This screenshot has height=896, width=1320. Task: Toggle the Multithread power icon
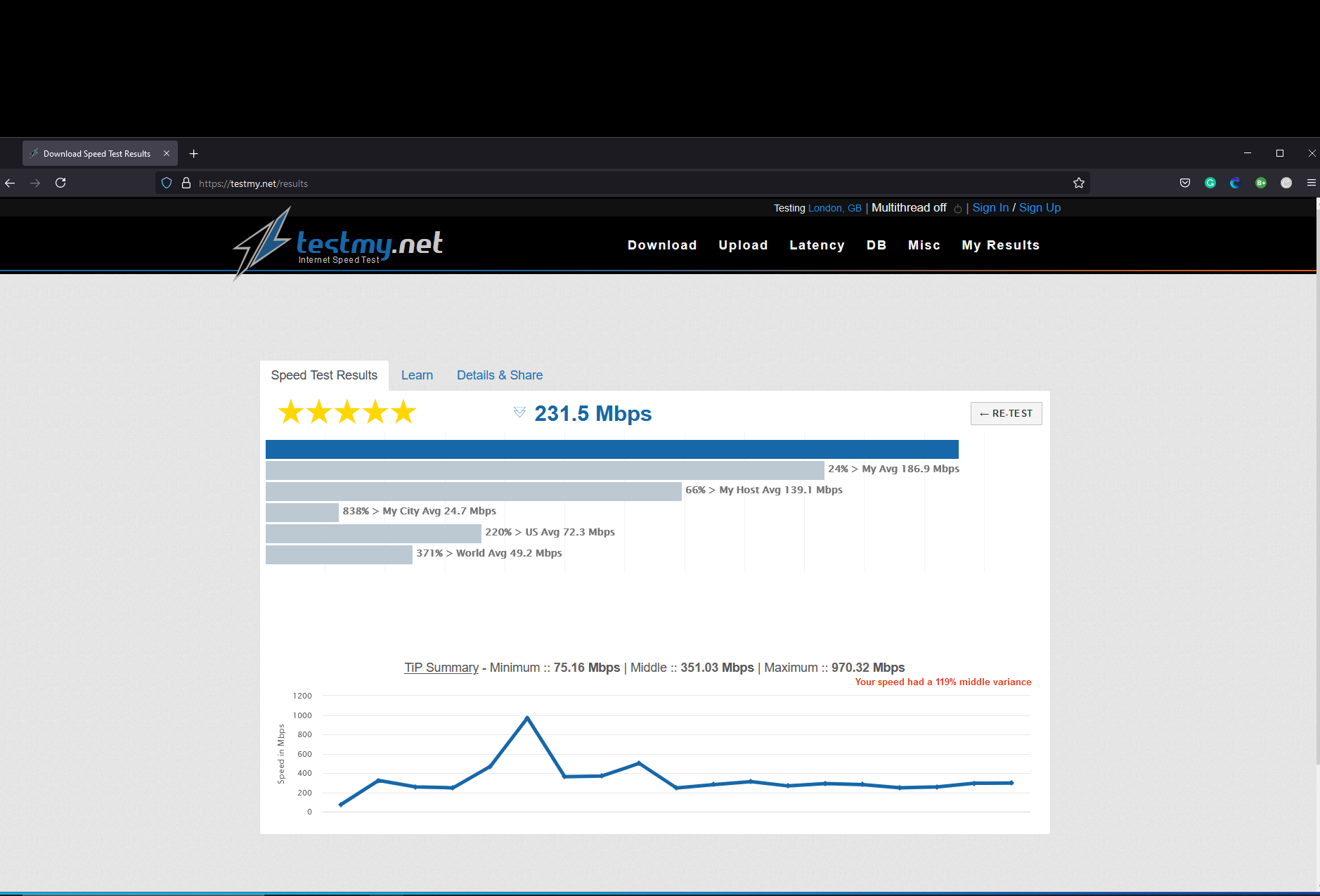pos(957,209)
